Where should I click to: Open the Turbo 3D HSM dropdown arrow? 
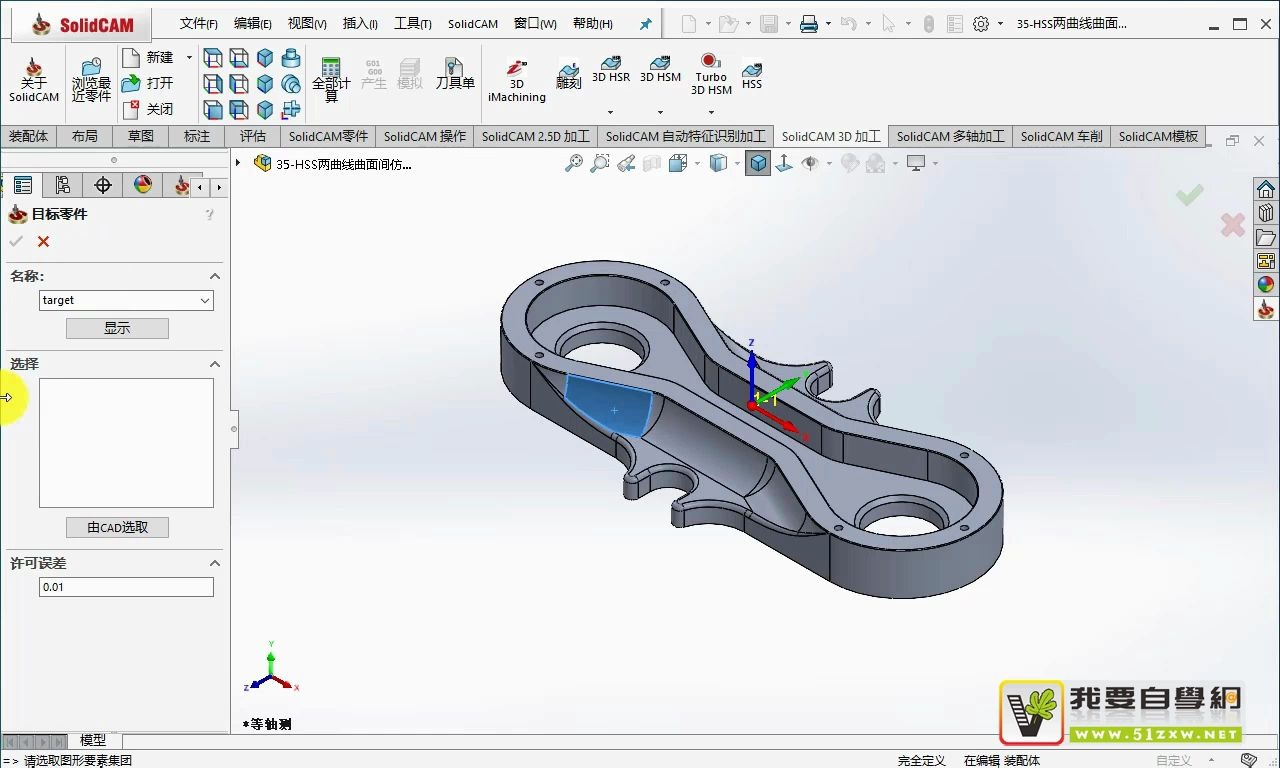tap(711, 112)
